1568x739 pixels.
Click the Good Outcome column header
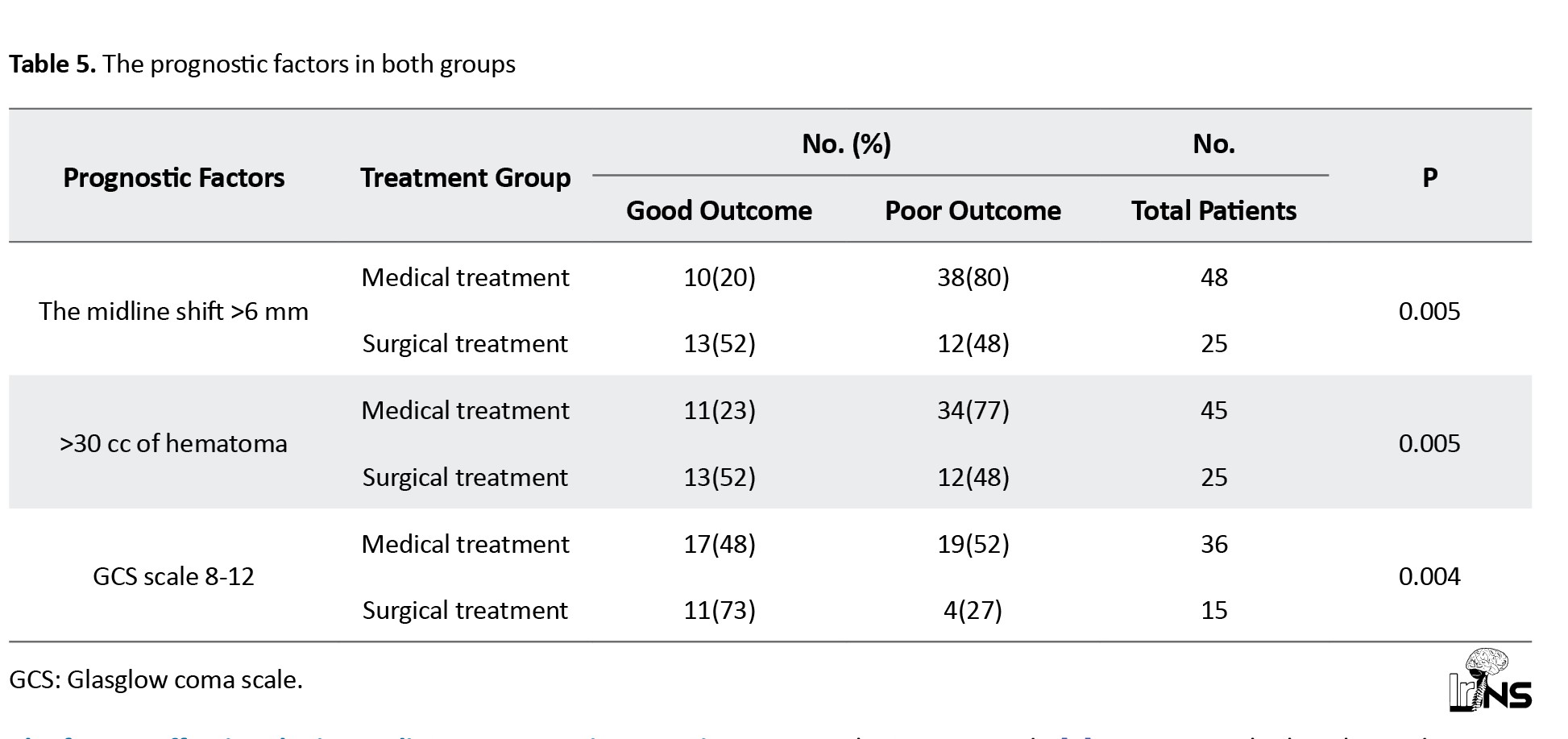click(719, 210)
